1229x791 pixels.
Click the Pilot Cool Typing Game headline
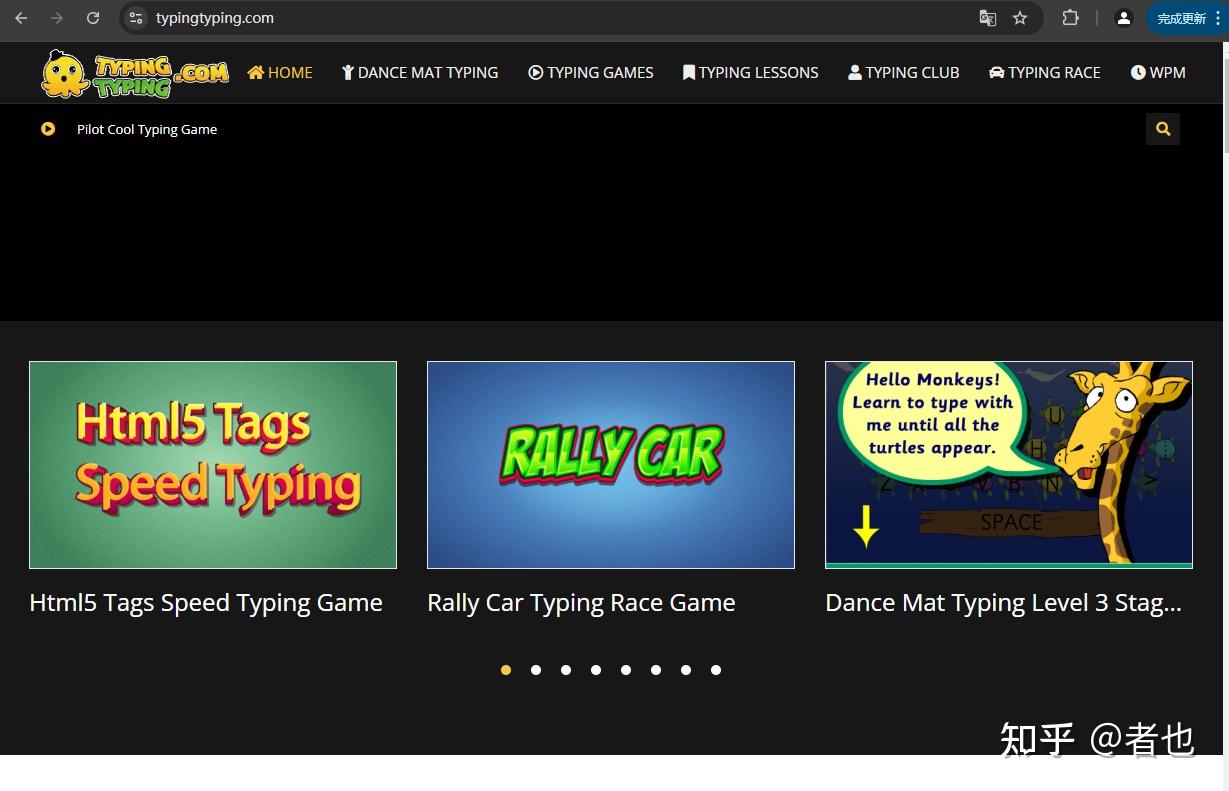coord(147,129)
